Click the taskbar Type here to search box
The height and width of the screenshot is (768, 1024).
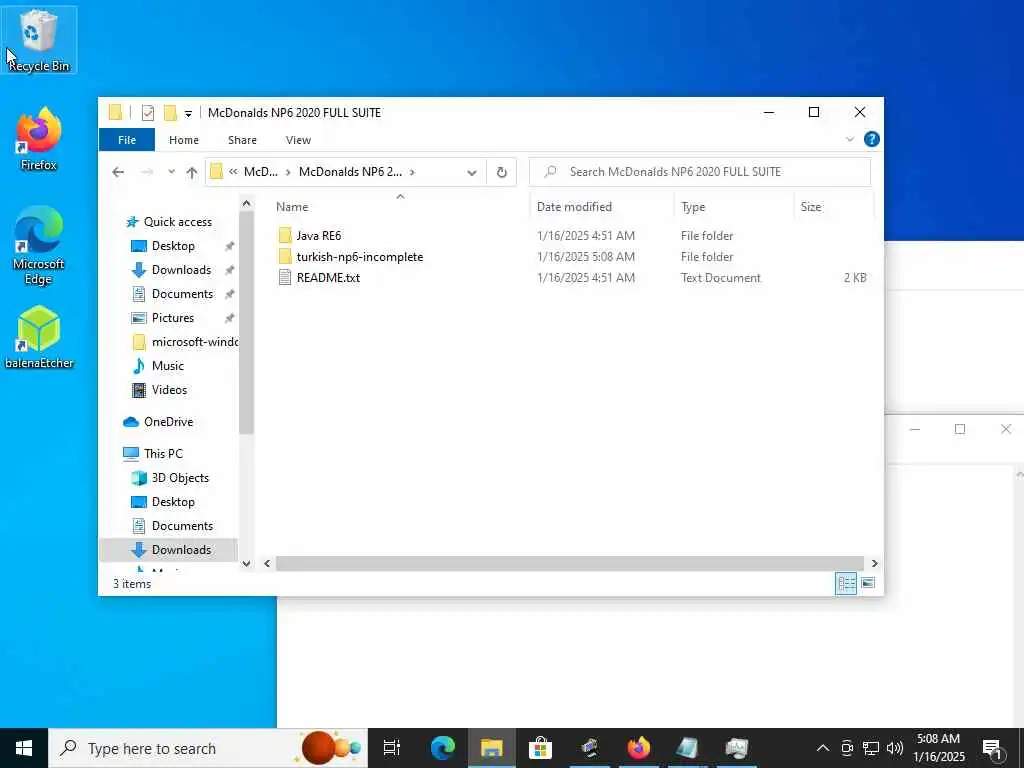point(208,748)
